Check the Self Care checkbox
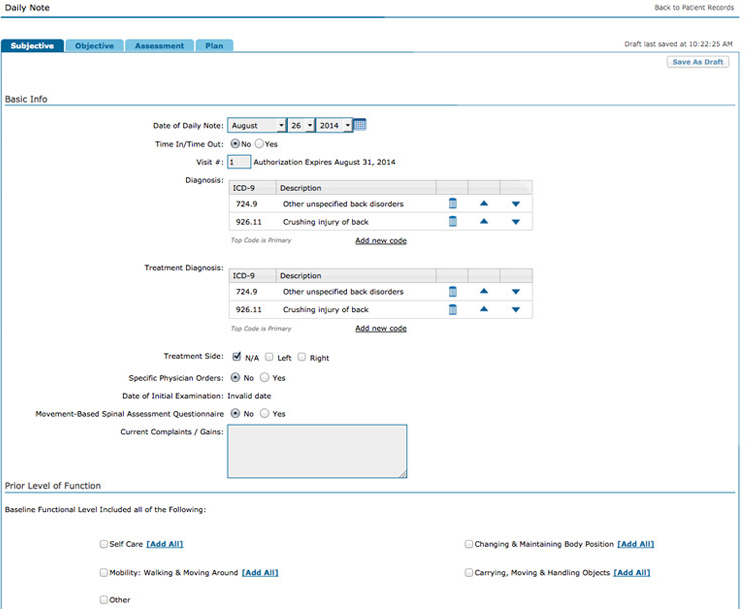 click(x=104, y=544)
